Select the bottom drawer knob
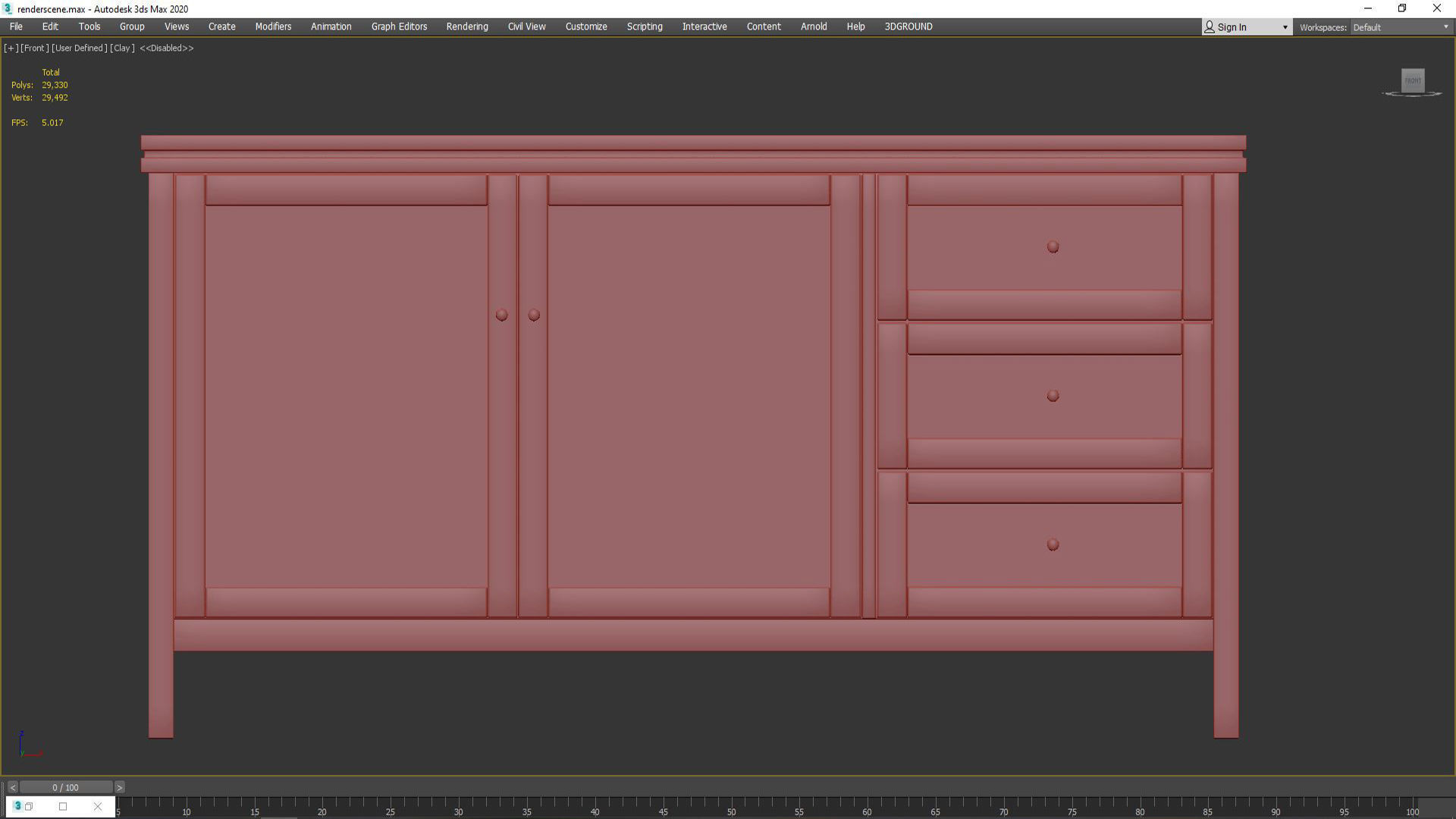1456x819 pixels. pyautogui.click(x=1053, y=544)
